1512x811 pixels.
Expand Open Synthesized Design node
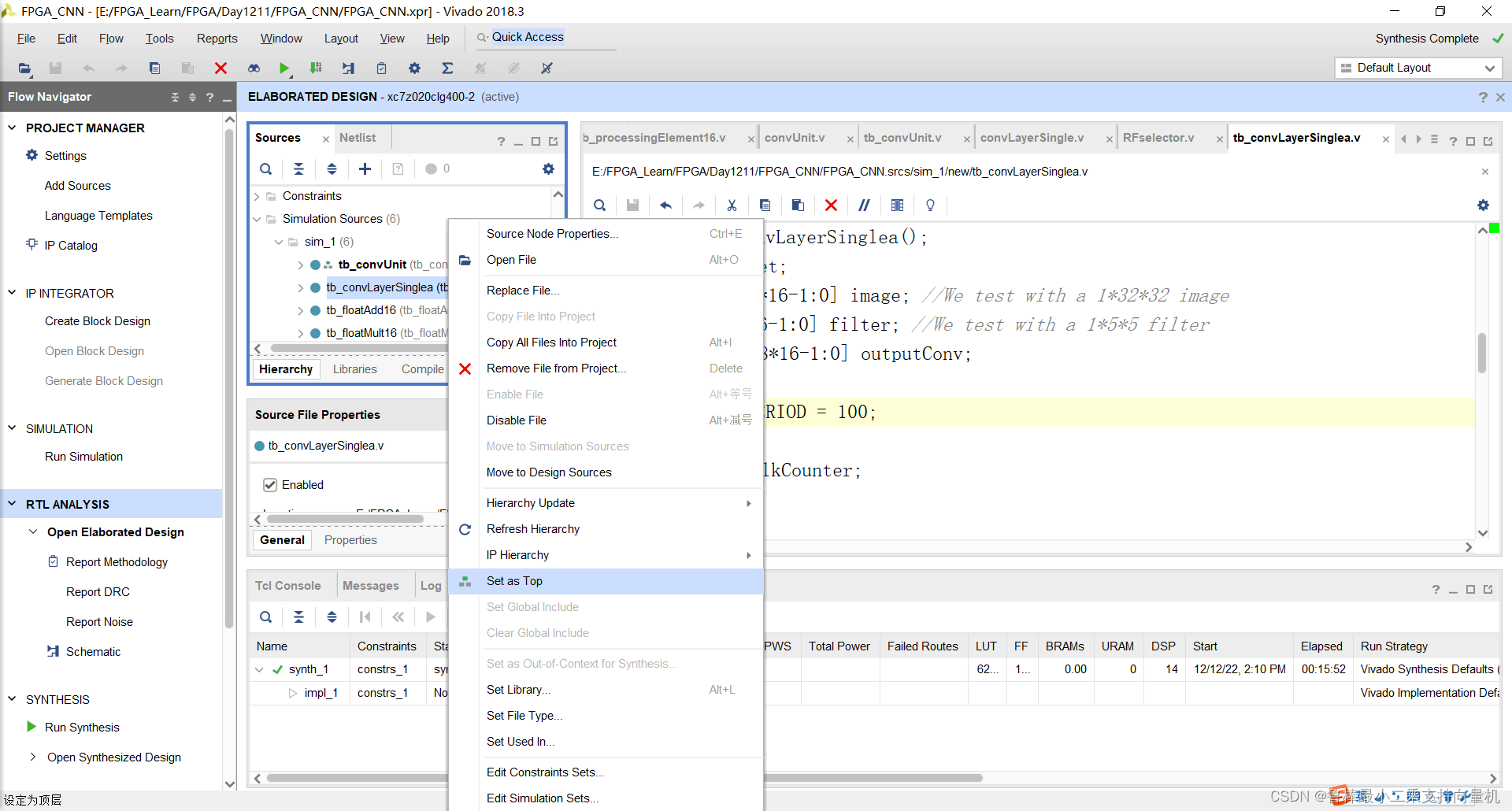(33, 757)
